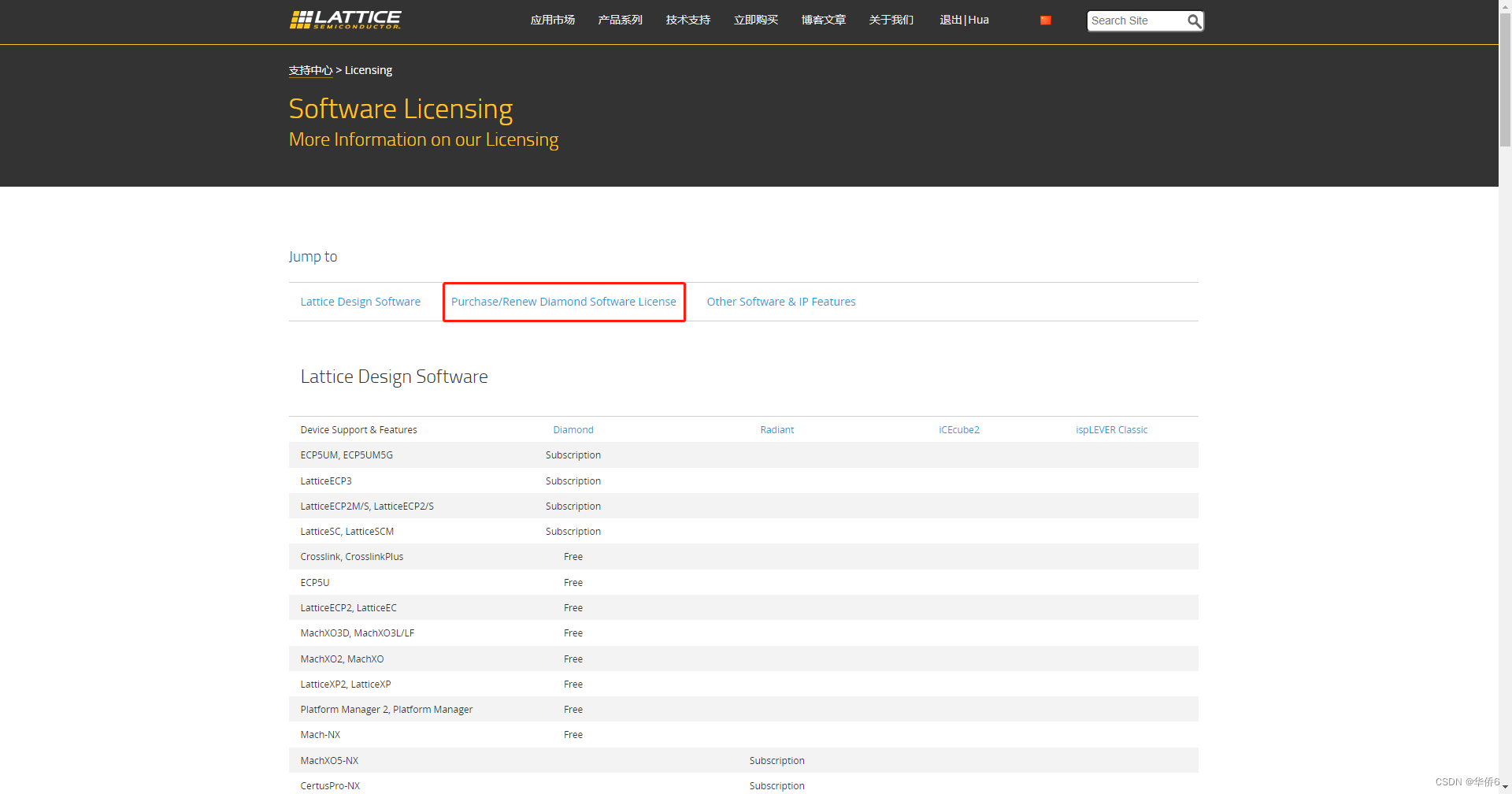Viewport: 1512px width, 794px height.
Task: Open the 立即购买 menu
Action: tap(756, 20)
